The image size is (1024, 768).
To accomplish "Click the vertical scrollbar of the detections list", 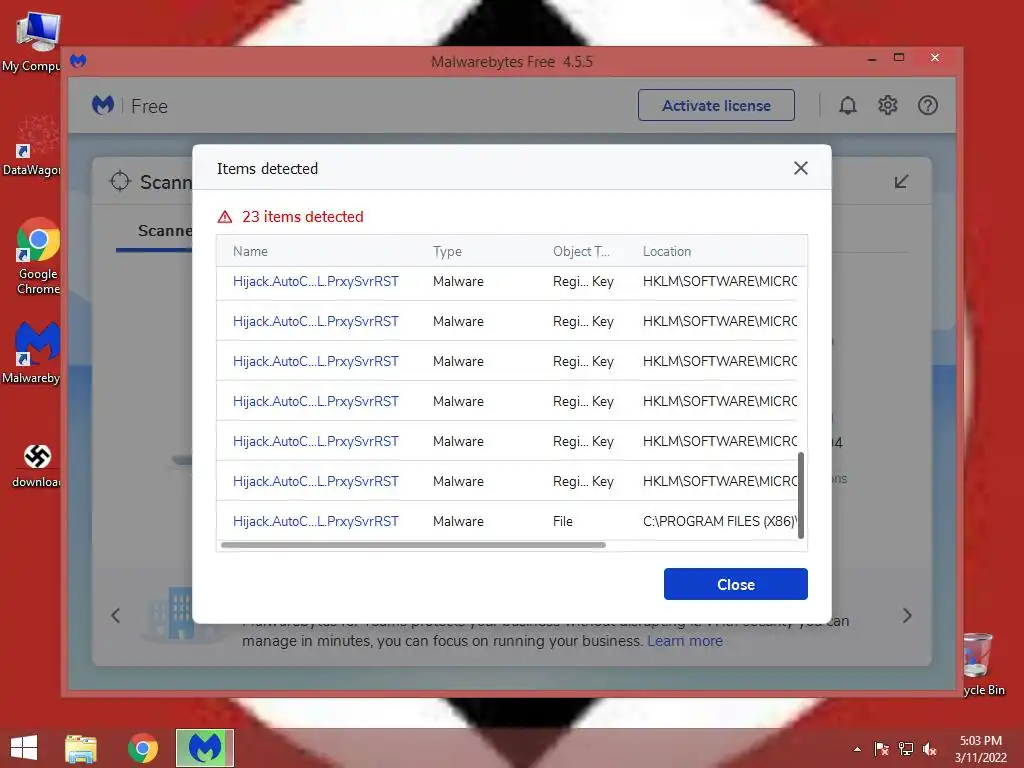I will coord(801,495).
